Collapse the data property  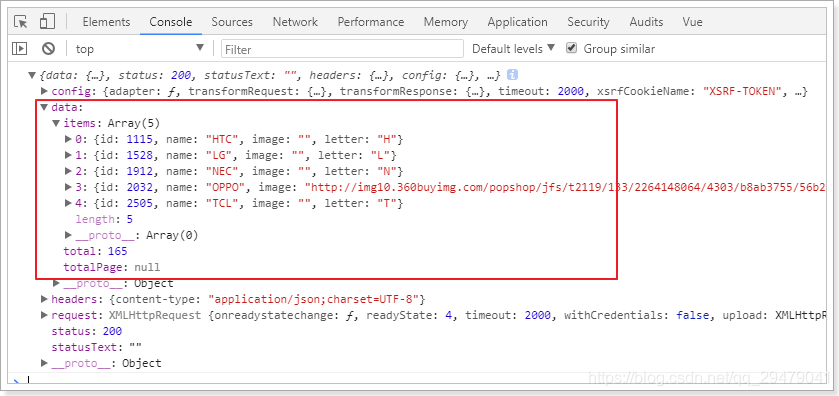44,107
